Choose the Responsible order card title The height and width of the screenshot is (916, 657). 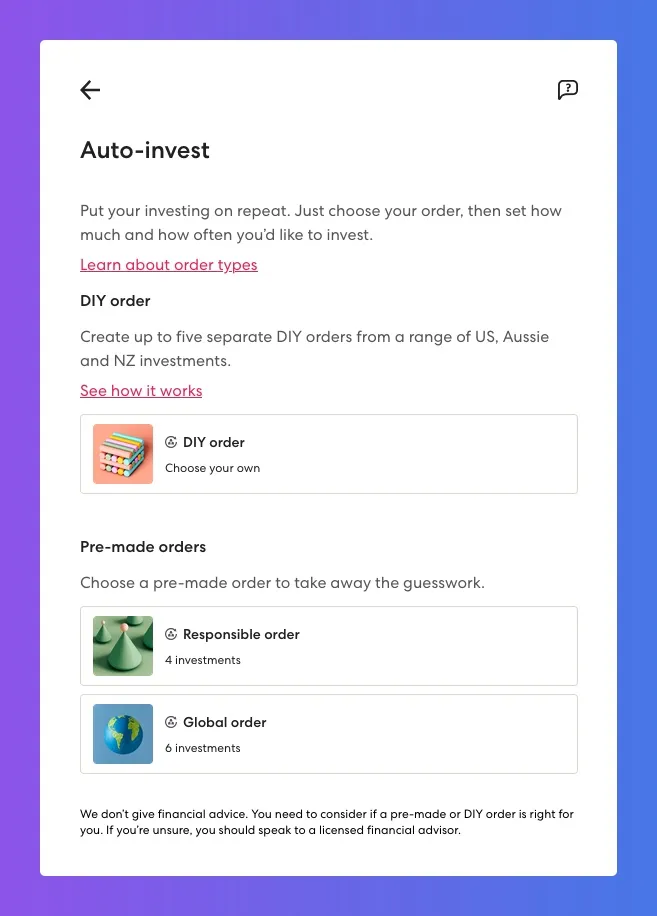[241, 634]
